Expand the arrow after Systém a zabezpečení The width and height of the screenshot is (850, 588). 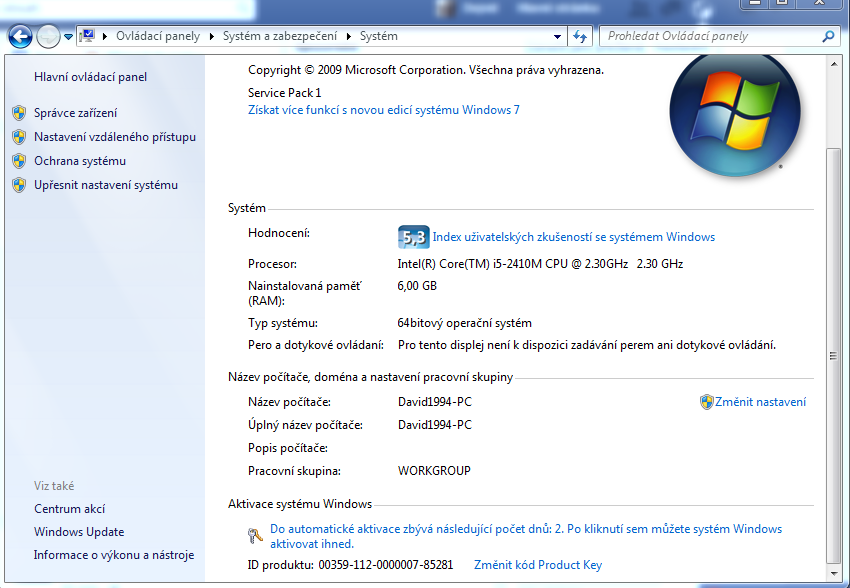tap(349, 36)
